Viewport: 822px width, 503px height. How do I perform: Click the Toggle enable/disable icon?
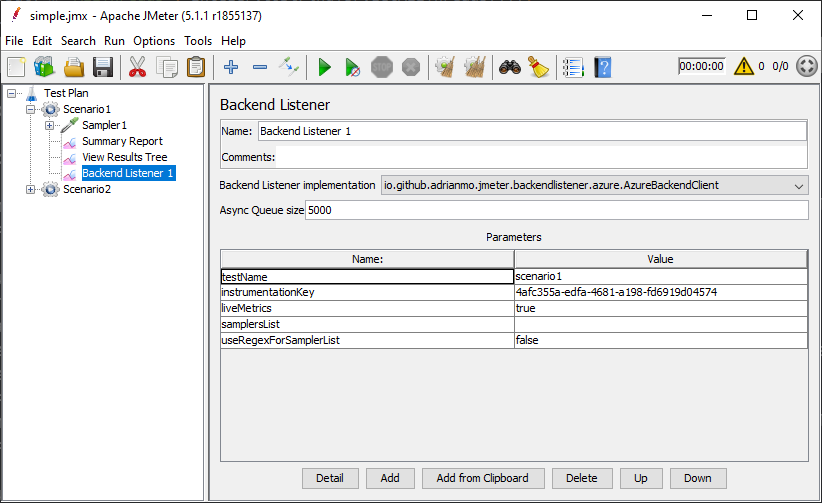coord(289,67)
